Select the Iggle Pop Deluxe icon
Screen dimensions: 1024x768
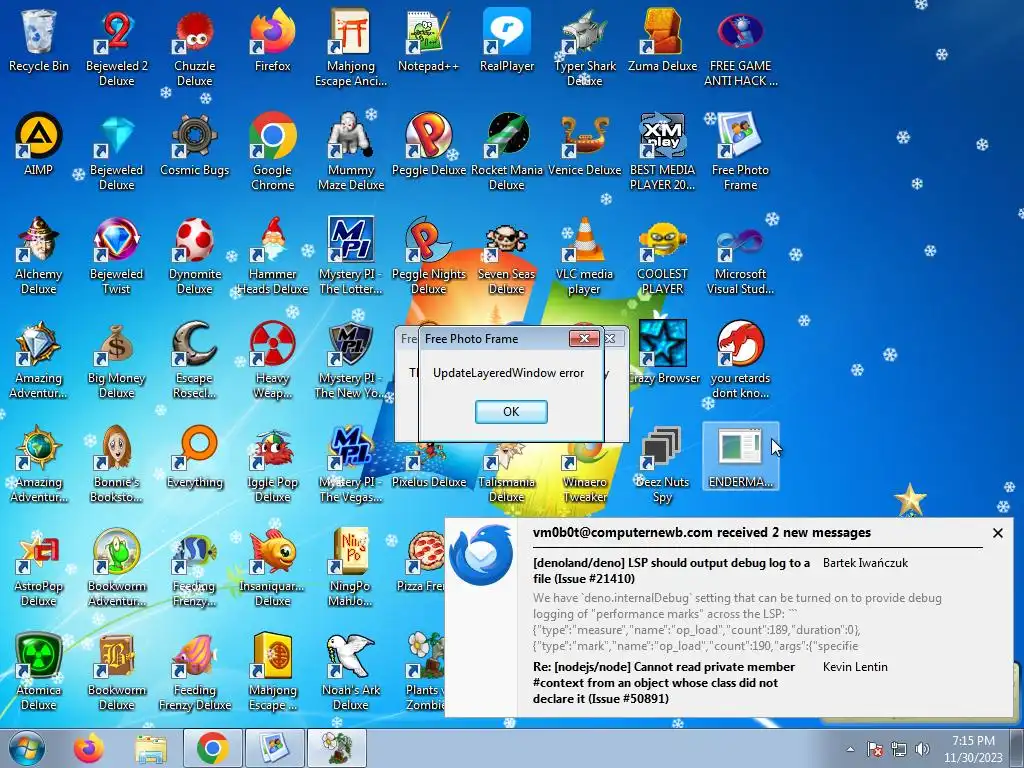click(x=272, y=465)
